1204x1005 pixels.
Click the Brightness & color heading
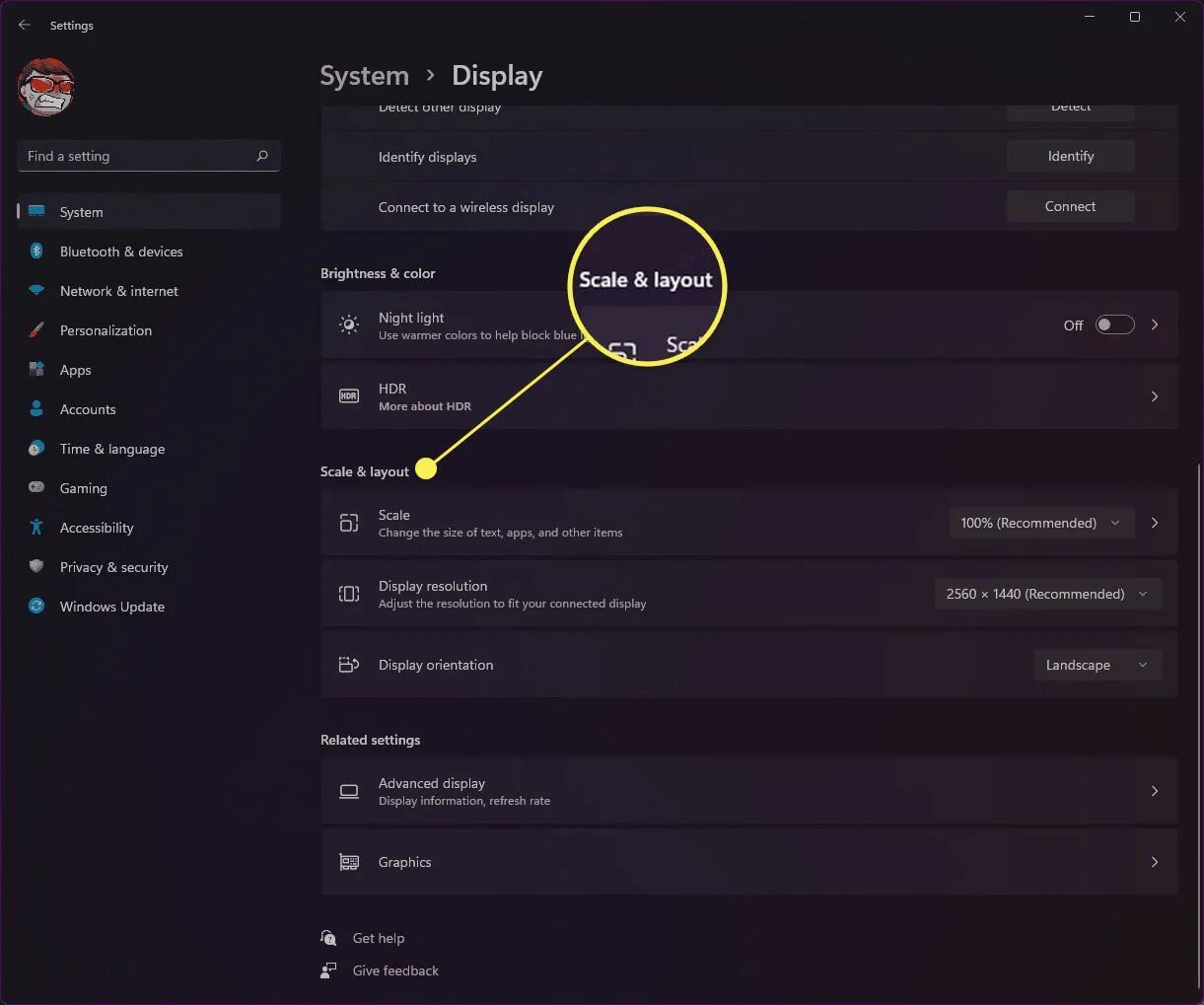[378, 273]
